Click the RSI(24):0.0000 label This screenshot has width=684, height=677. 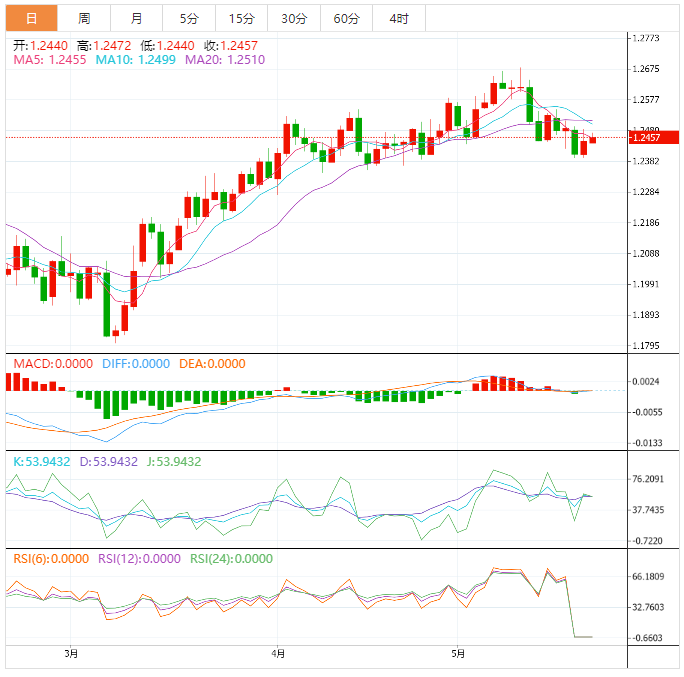pos(231,559)
